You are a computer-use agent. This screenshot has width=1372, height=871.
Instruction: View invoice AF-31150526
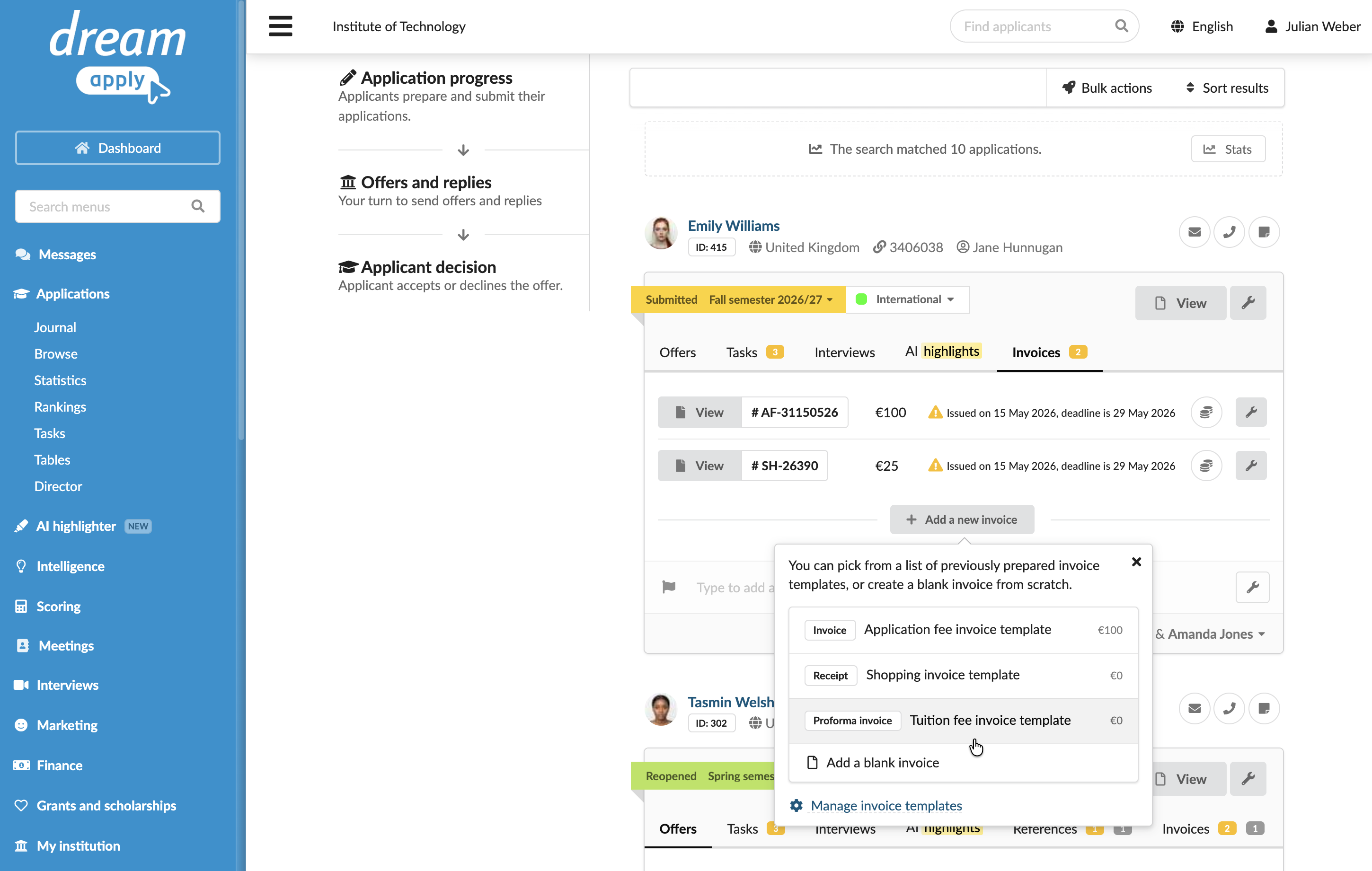pyautogui.click(x=699, y=413)
